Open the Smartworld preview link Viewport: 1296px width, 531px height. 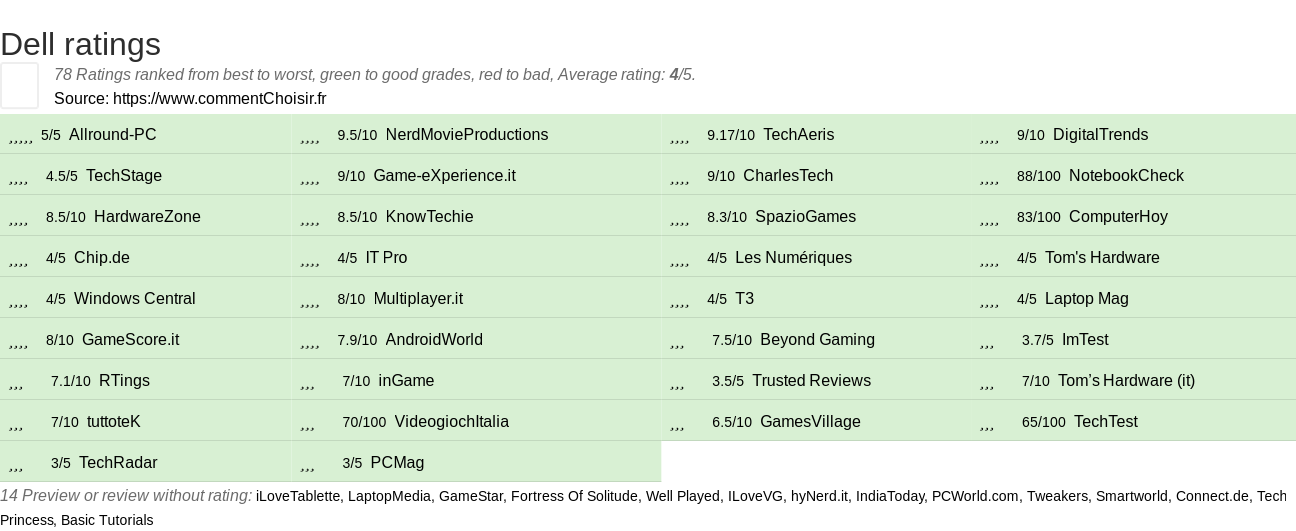(x=1132, y=496)
